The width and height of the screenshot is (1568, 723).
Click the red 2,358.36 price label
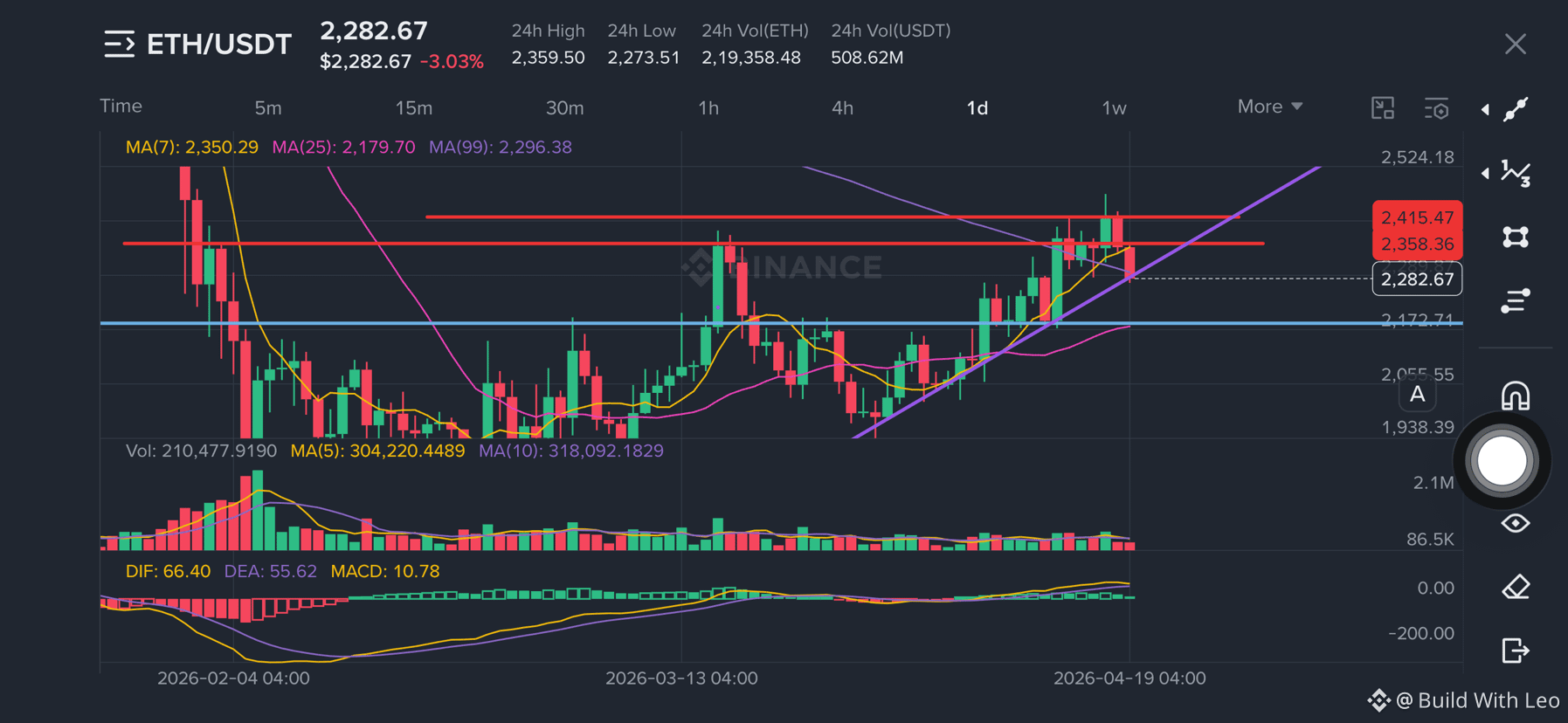click(x=1417, y=244)
